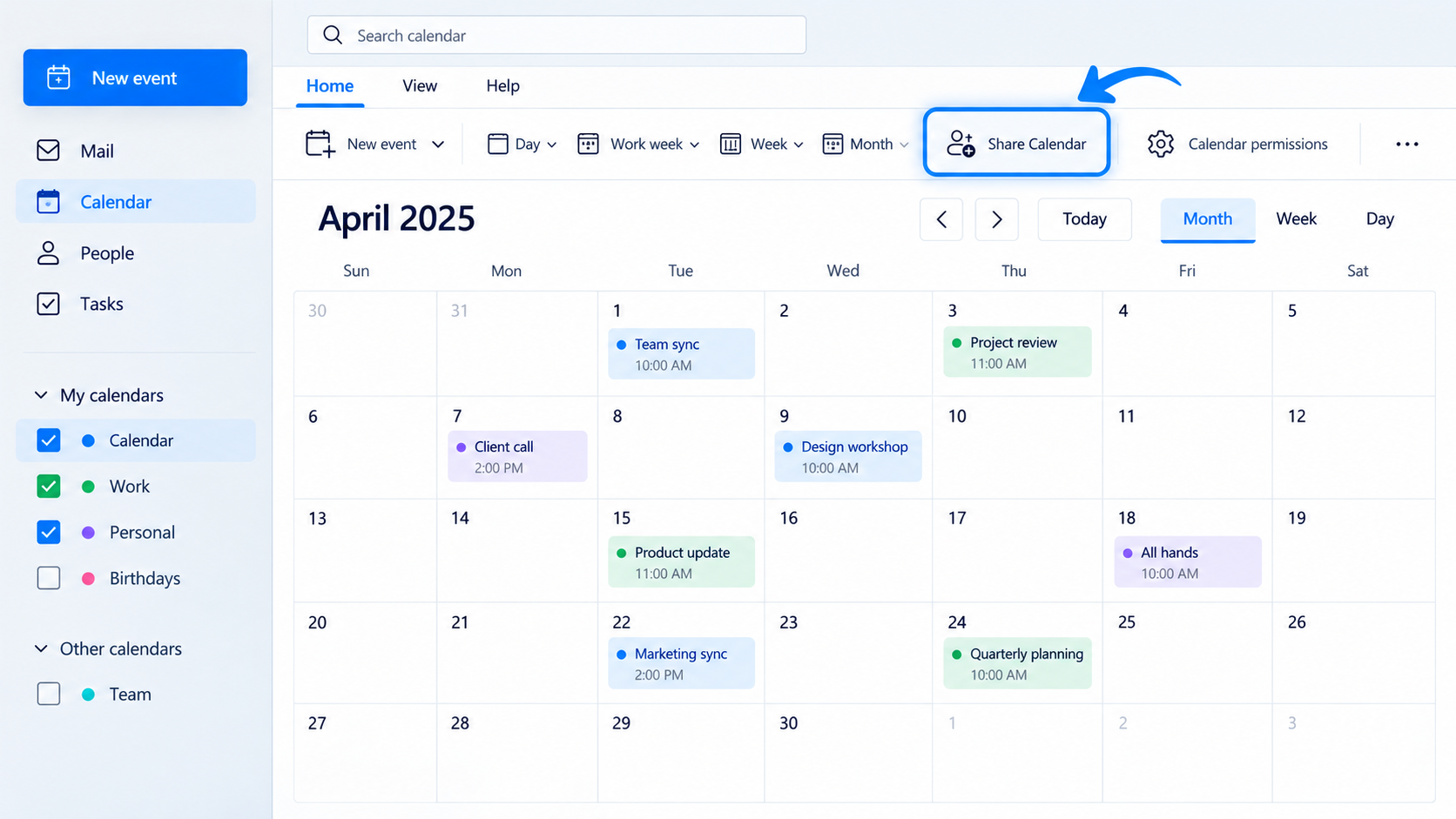Click the search magnifier icon
Image resolution: width=1456 pixels, height=819 pixels.
point(333,35)
